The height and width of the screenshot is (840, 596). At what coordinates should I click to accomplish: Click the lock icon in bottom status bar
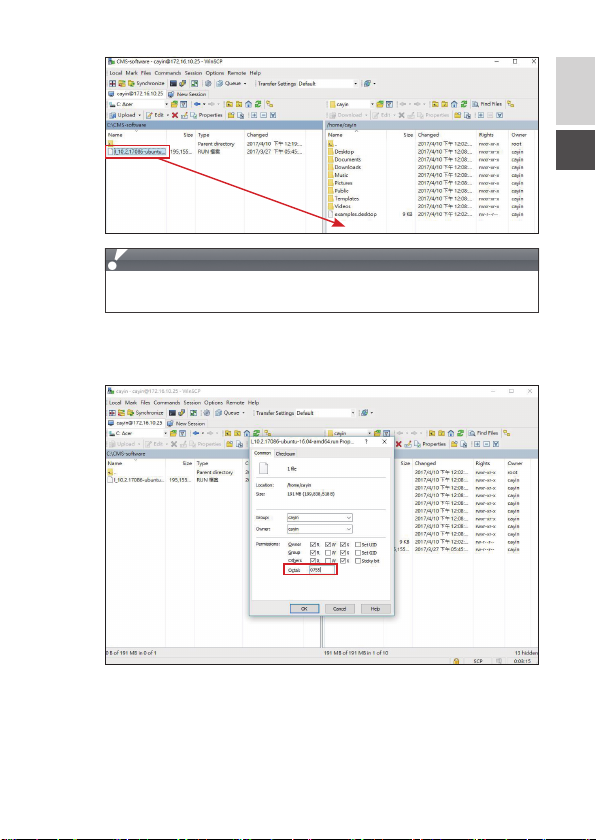456,661
